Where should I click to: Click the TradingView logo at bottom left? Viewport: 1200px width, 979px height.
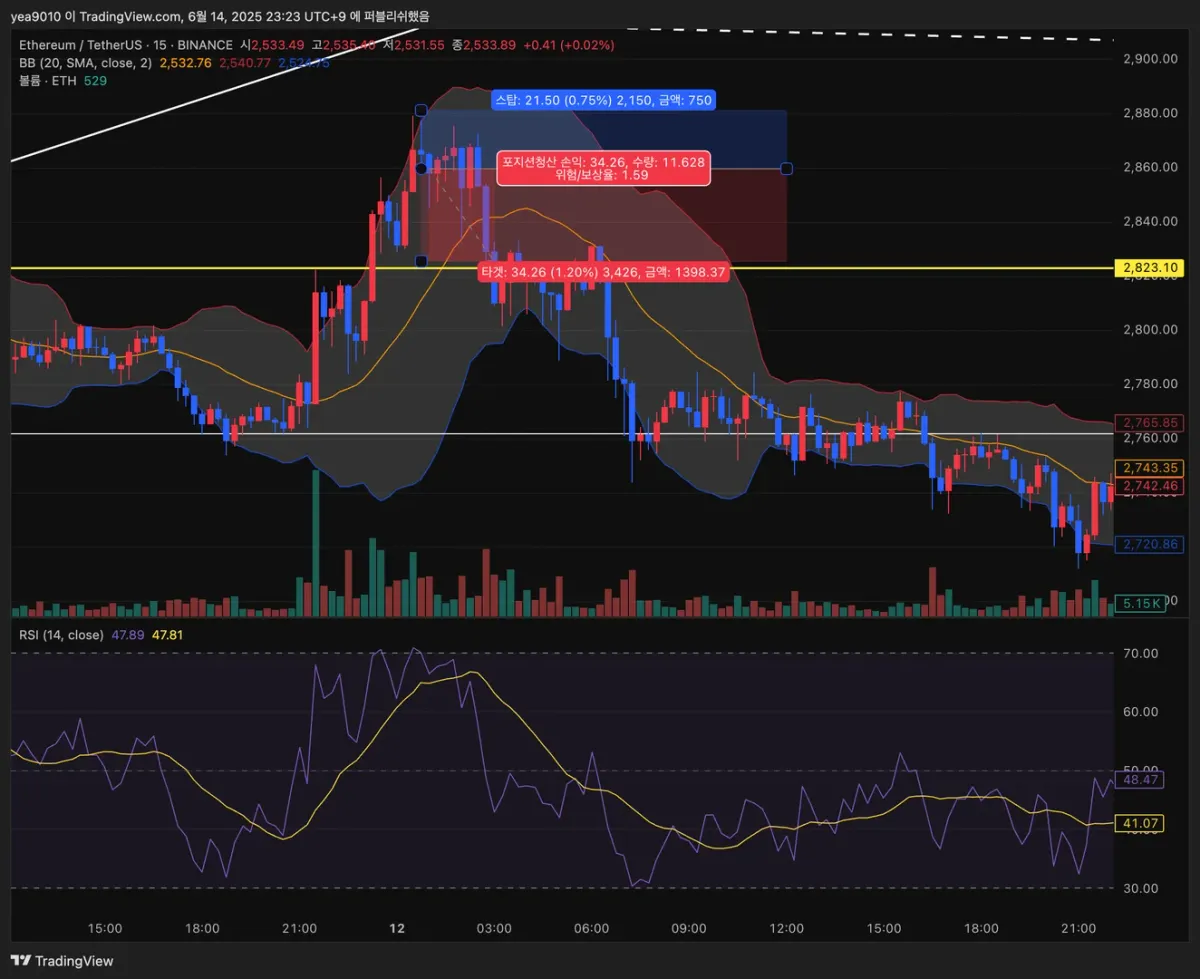(x=62, y=961)
